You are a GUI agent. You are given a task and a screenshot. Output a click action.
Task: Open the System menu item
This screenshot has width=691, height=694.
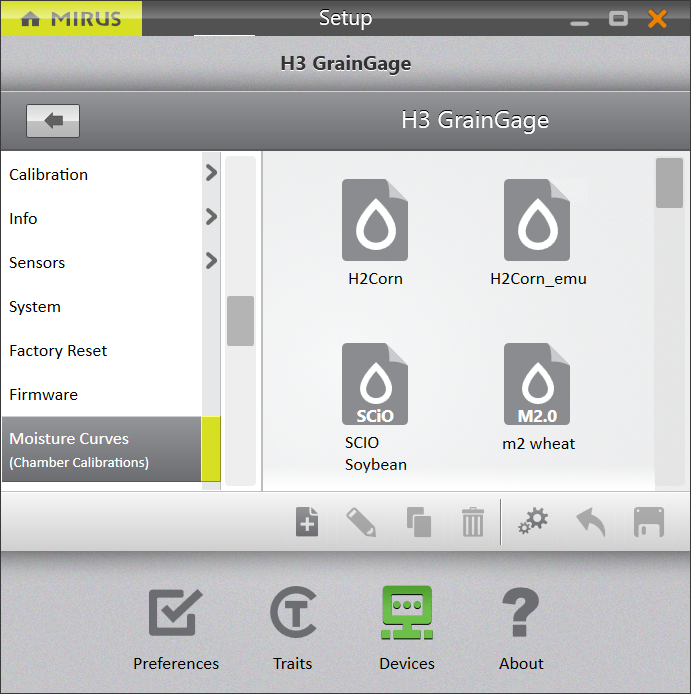pos(35,307)
